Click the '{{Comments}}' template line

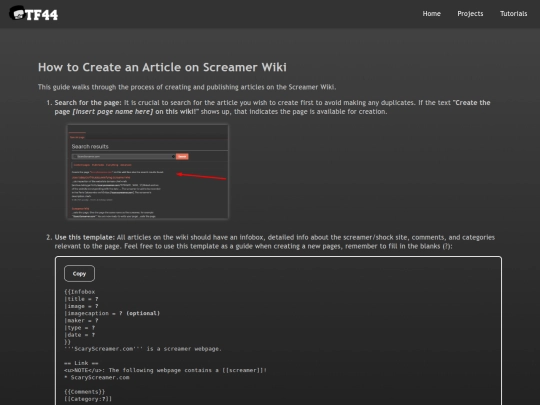[x=85, y=392]
